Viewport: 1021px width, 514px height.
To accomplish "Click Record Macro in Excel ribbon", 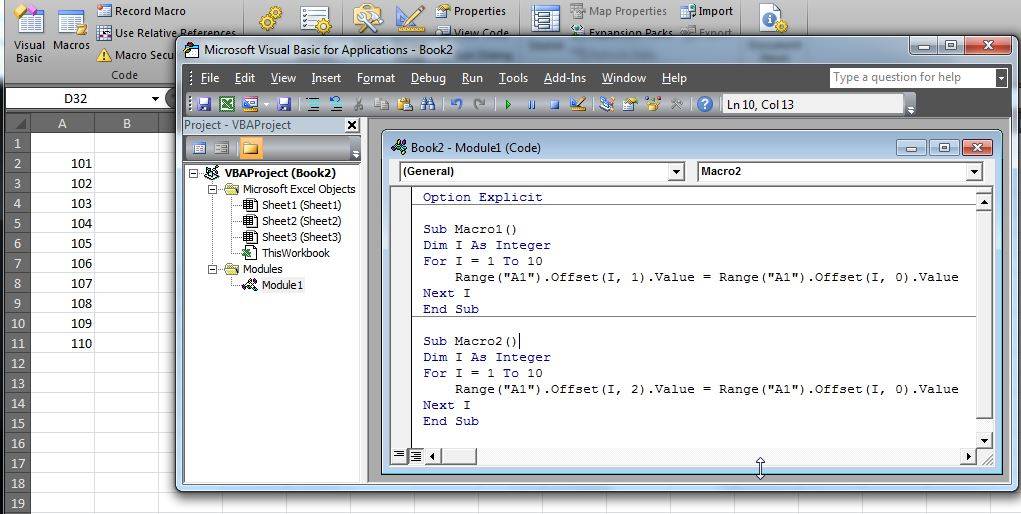I will (x=141, y=11).
